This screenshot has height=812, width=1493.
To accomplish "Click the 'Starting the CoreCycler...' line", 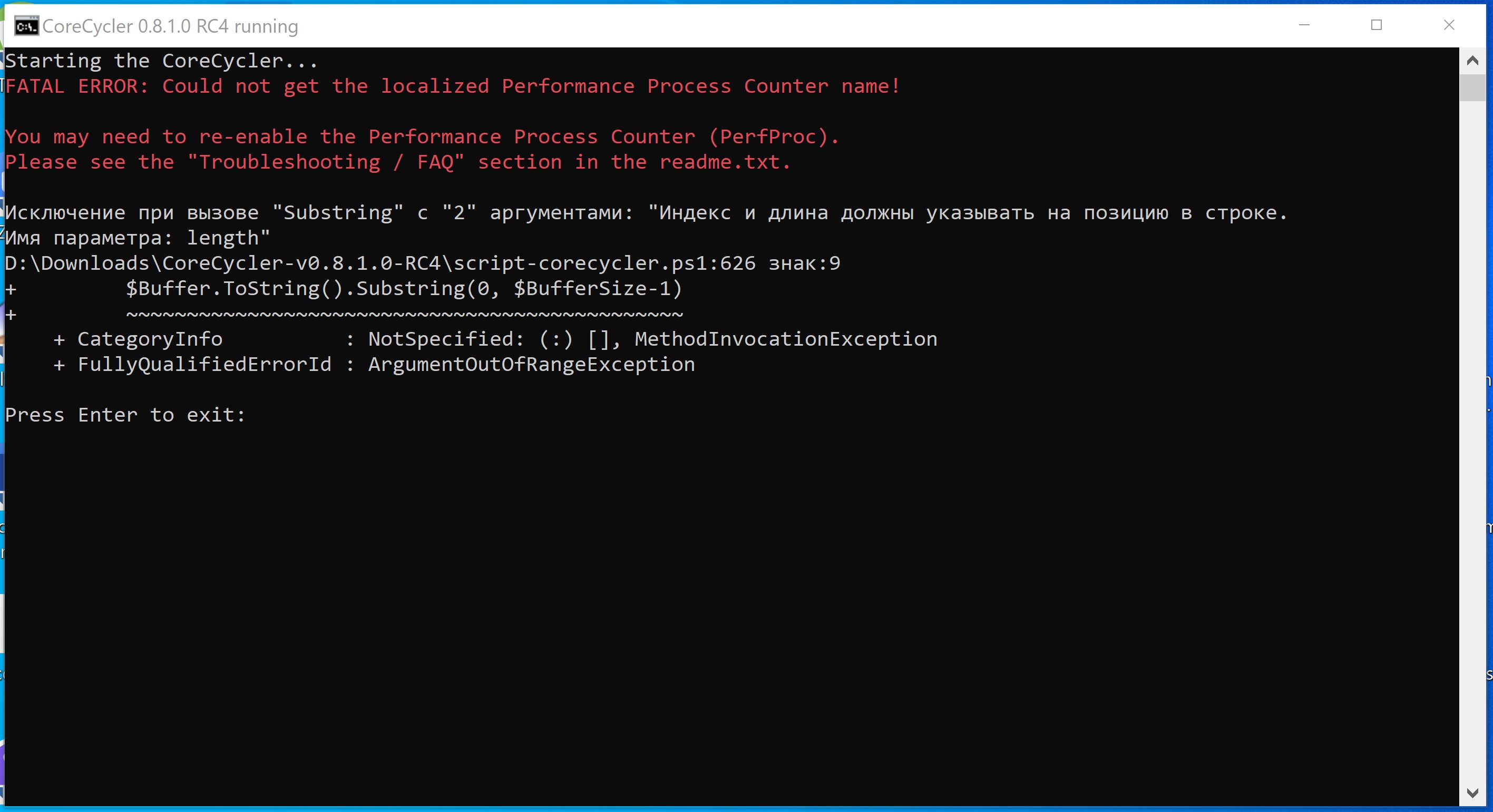I will 161,61.
